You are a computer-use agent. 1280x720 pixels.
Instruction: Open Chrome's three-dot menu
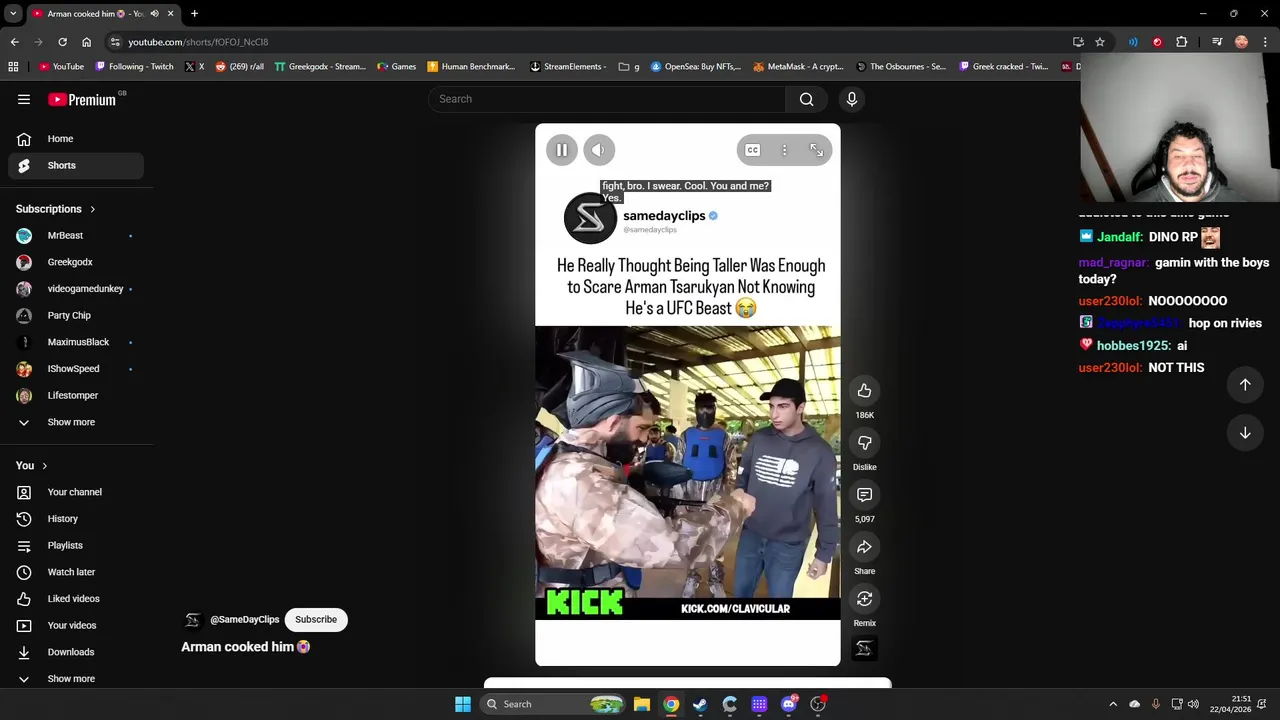(1266, 42)
